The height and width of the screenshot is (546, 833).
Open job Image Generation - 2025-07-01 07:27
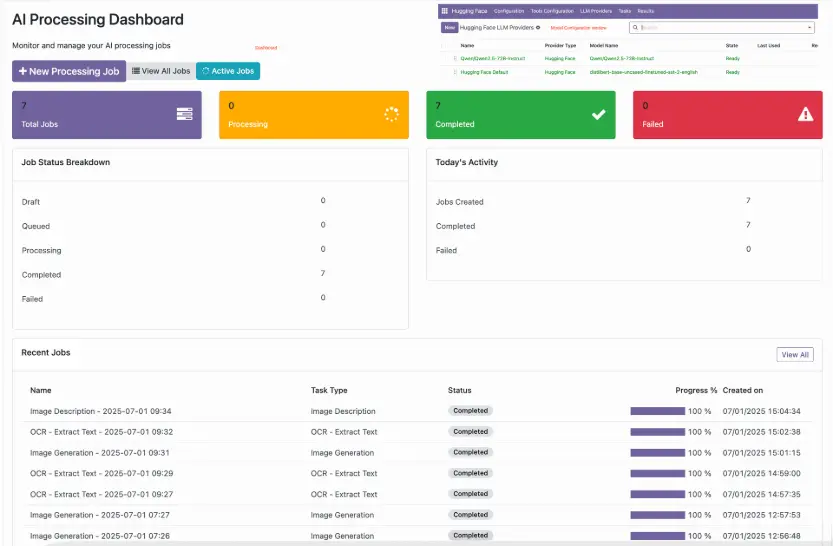coord(100,515)
